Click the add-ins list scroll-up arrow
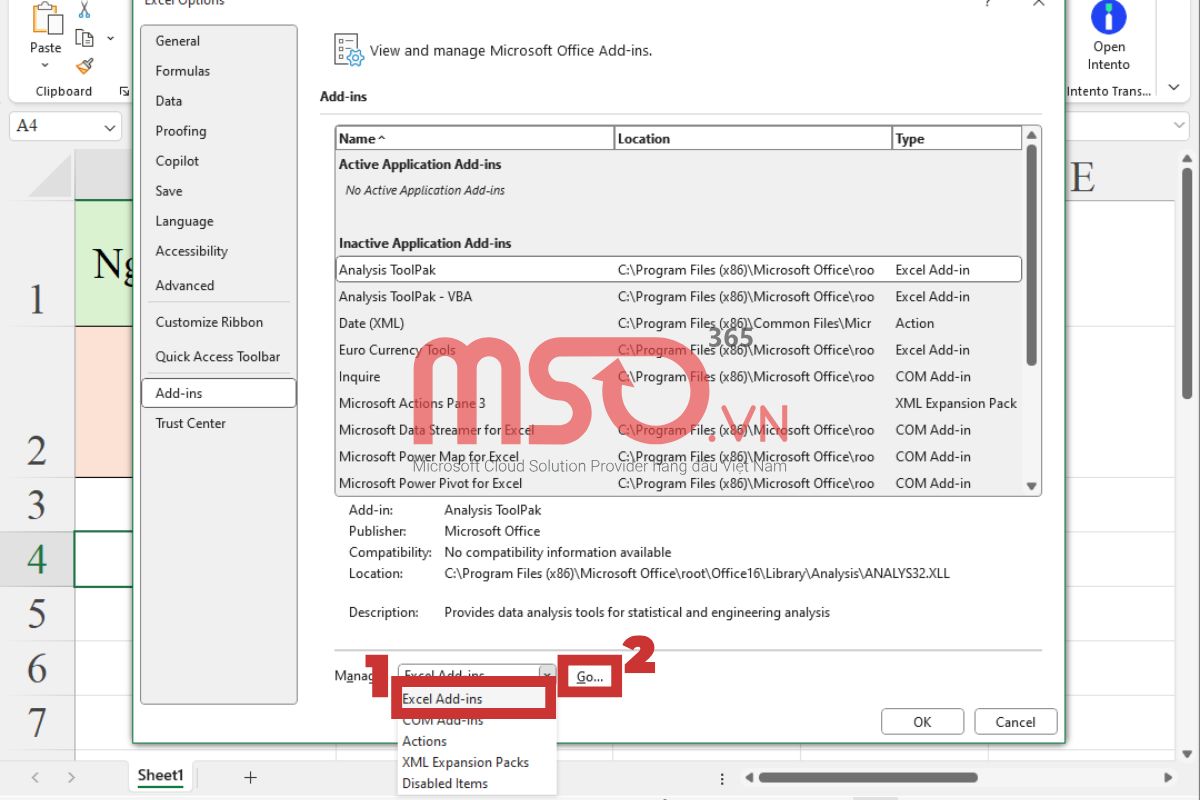Image resolution: width=1200 pixels, height=800 pixels. tap(1032, 135)
